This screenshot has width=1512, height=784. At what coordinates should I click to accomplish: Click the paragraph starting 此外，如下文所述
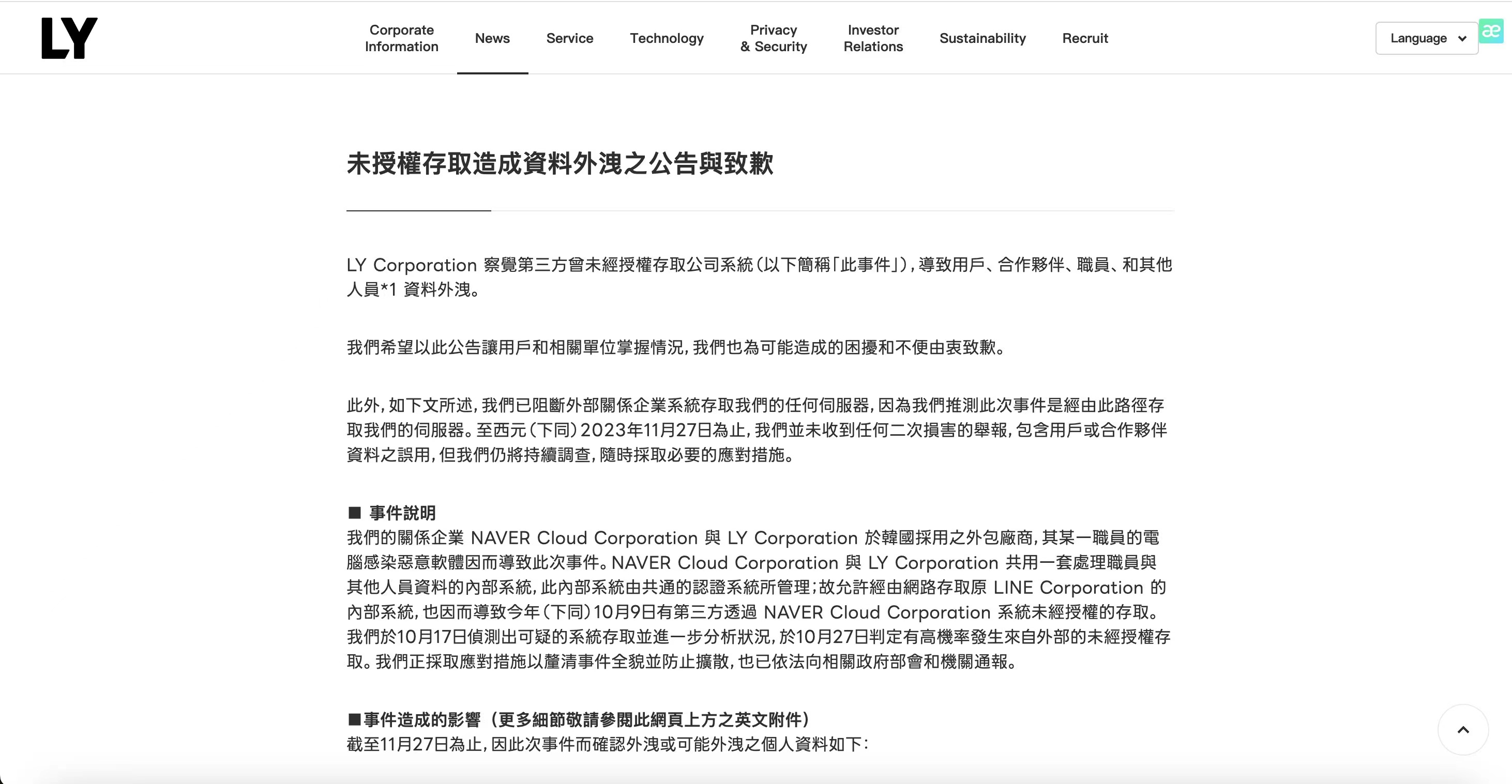click(757, 430)
